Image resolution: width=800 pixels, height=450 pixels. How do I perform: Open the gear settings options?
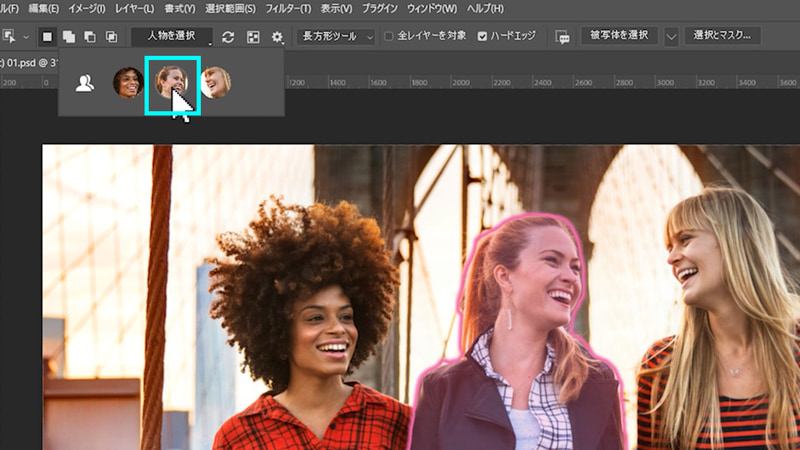tap(277, 37)
